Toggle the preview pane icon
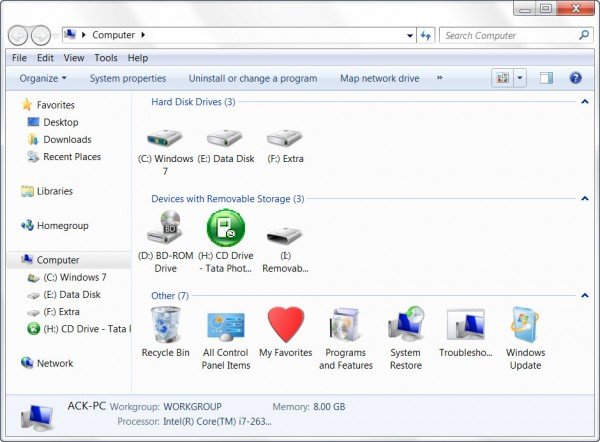This screenshot has width=600, height=442. point(546,78)
